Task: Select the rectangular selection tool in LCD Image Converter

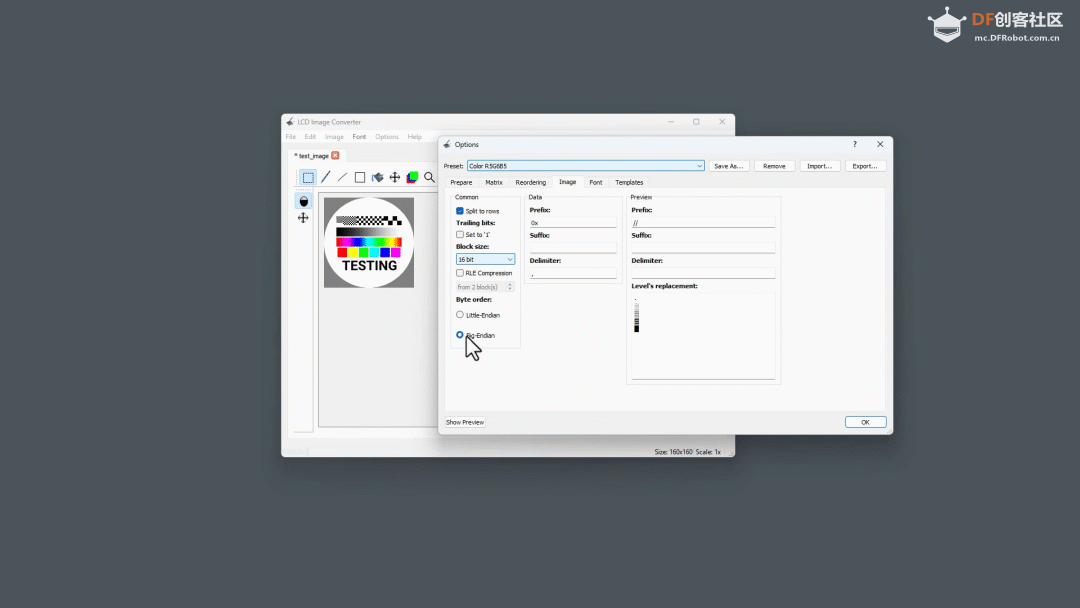Action: click(308, 178)
